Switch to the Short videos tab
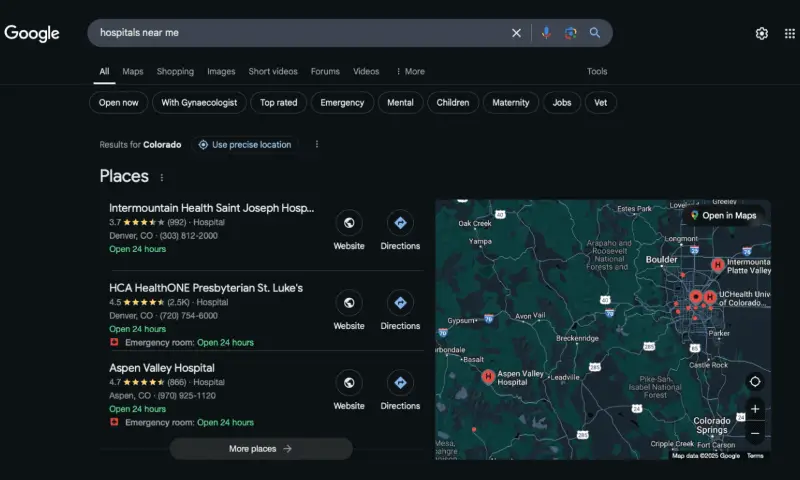Viewport: 800px width, 480px height. 273,71
